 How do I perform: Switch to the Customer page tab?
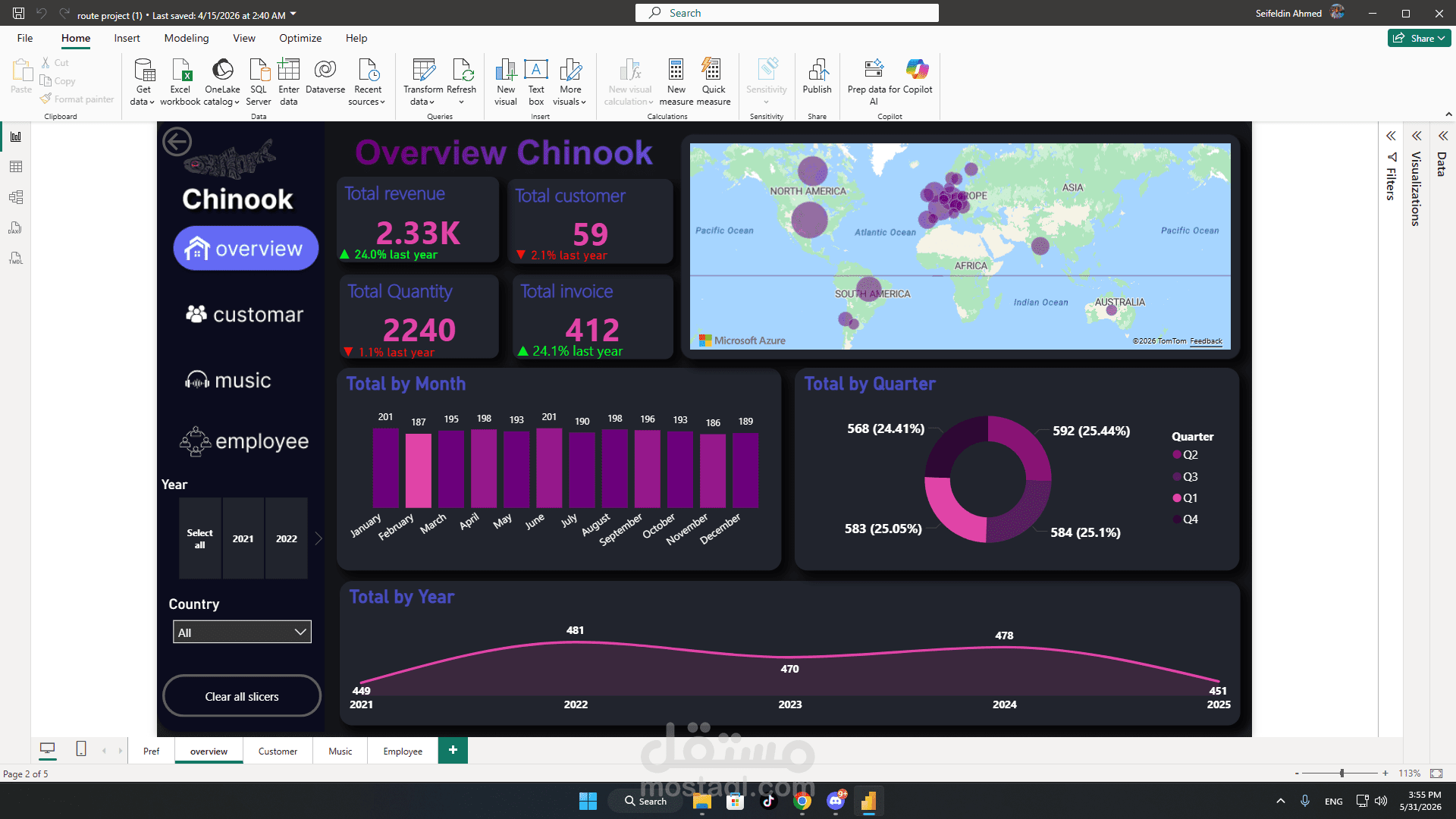point(278,751)
